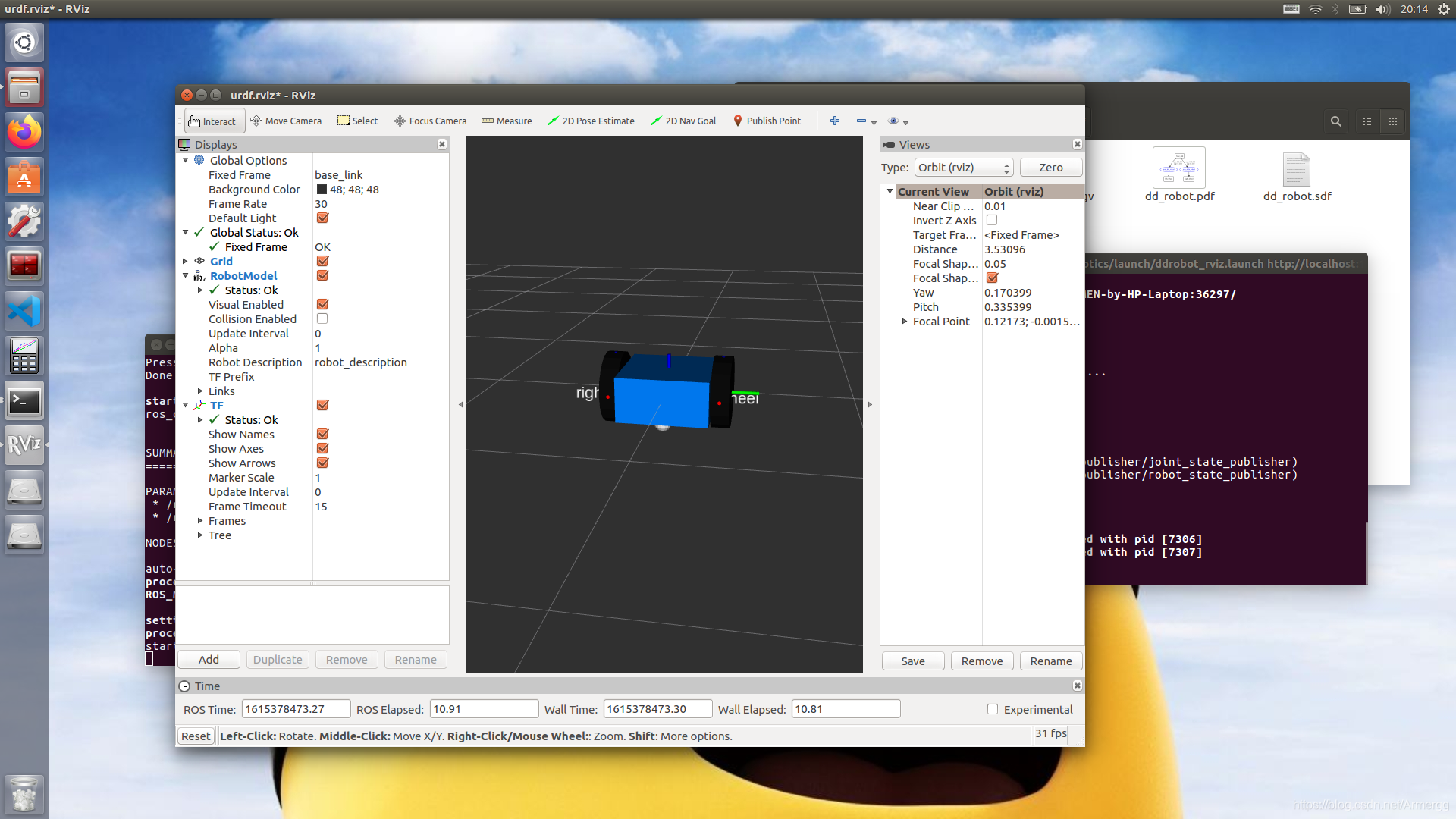Open the view Type dropdown
Image resolution: width=1456 pixels, height=819 pixels.
point(964,168)
